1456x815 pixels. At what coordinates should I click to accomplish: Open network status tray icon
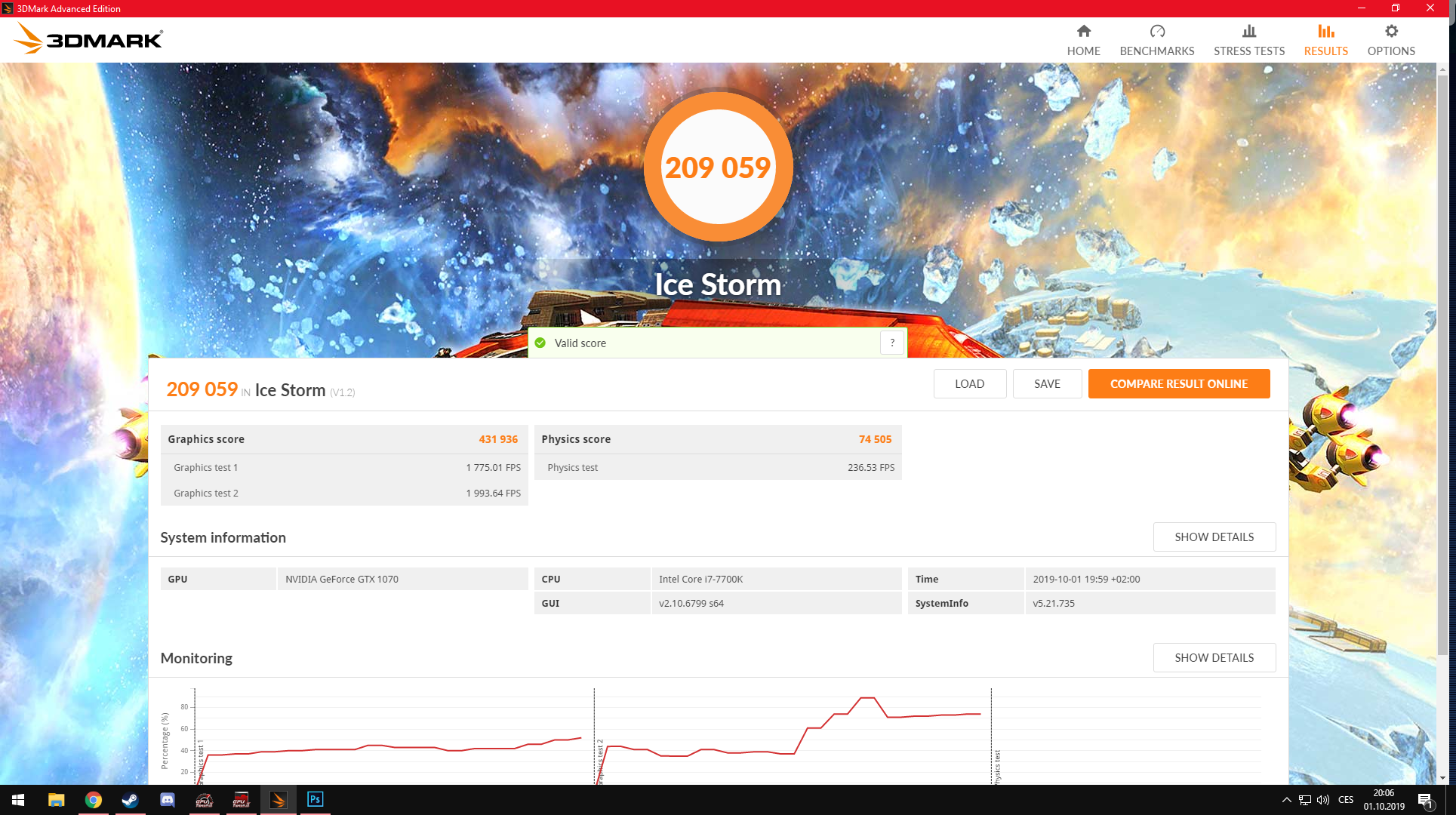(1304, 800)
